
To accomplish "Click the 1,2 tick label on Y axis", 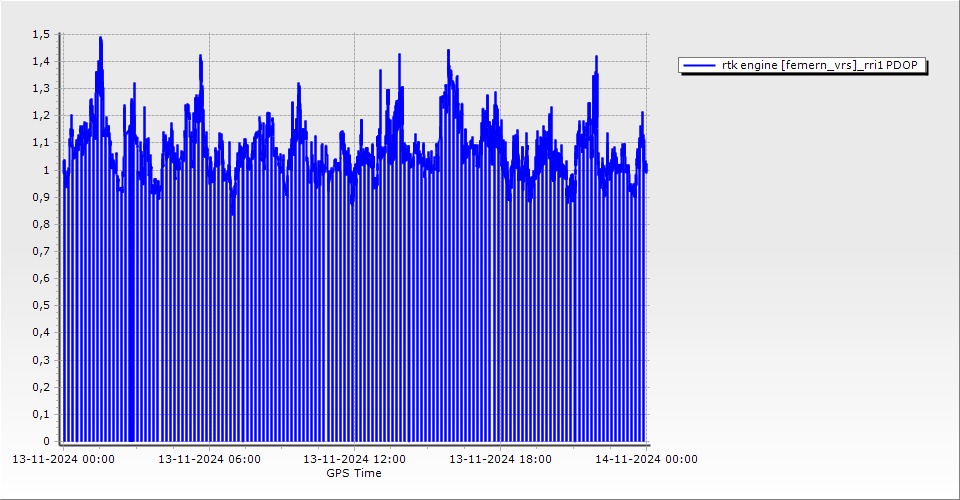I will point(40,116).
